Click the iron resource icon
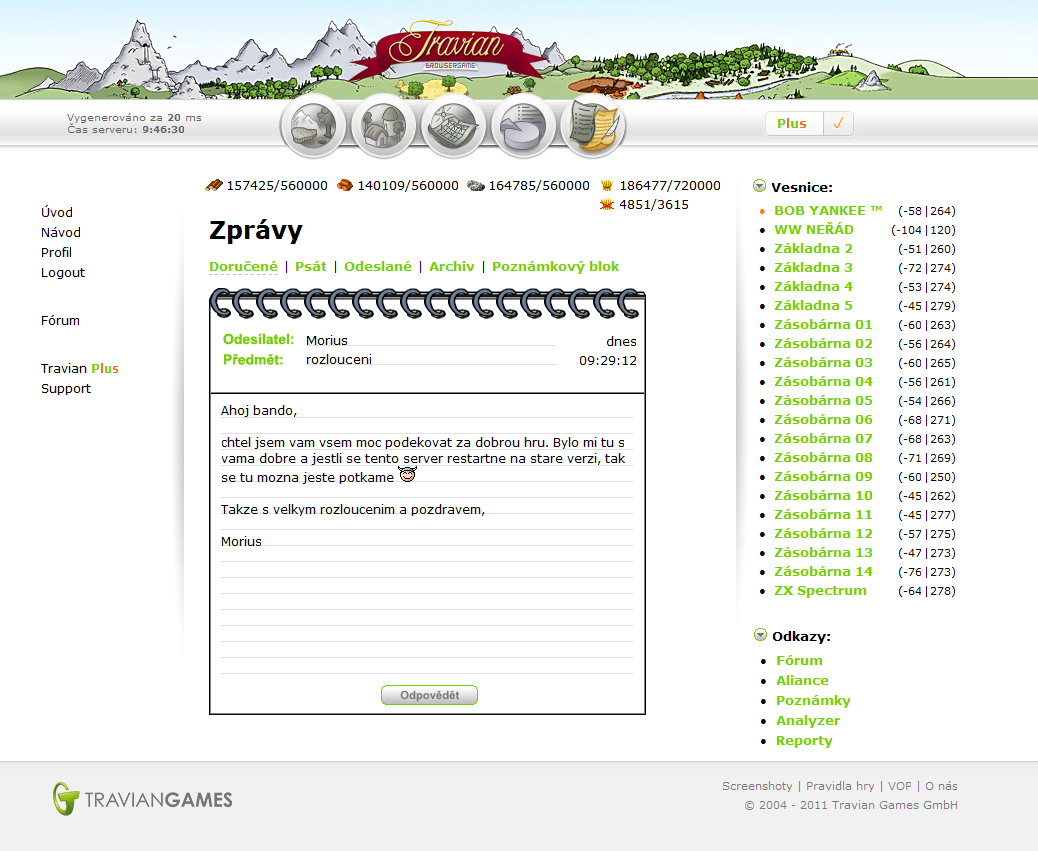Viewport: 1038px width, 851px height. [x=475, y=186]
